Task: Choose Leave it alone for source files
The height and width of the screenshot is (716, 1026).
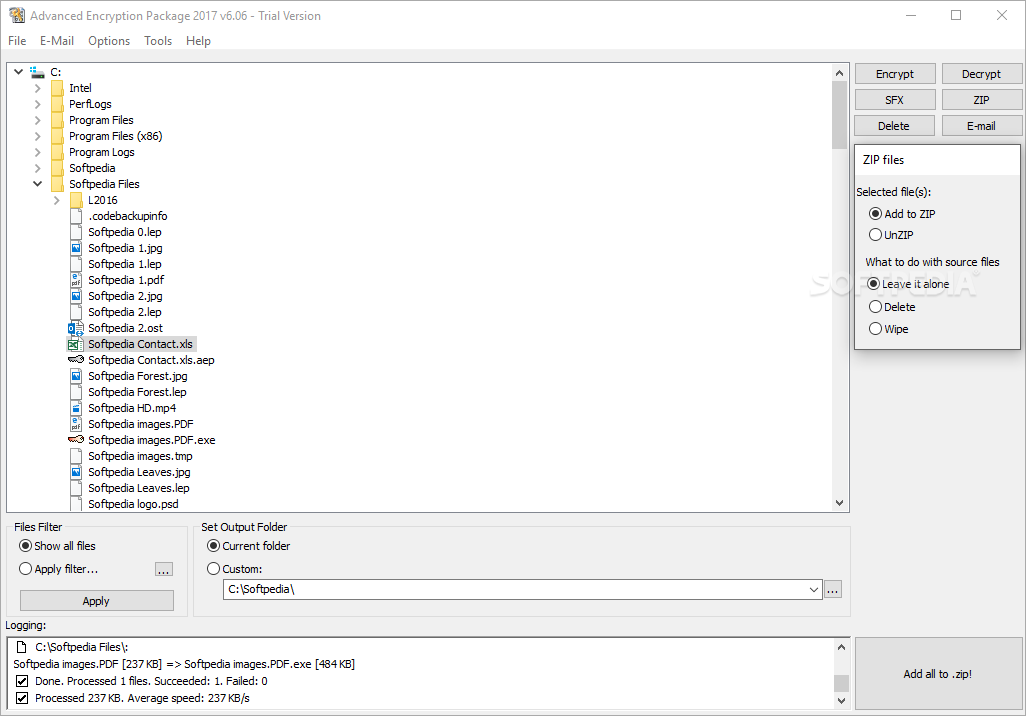Action: click(x=874, y=284)
